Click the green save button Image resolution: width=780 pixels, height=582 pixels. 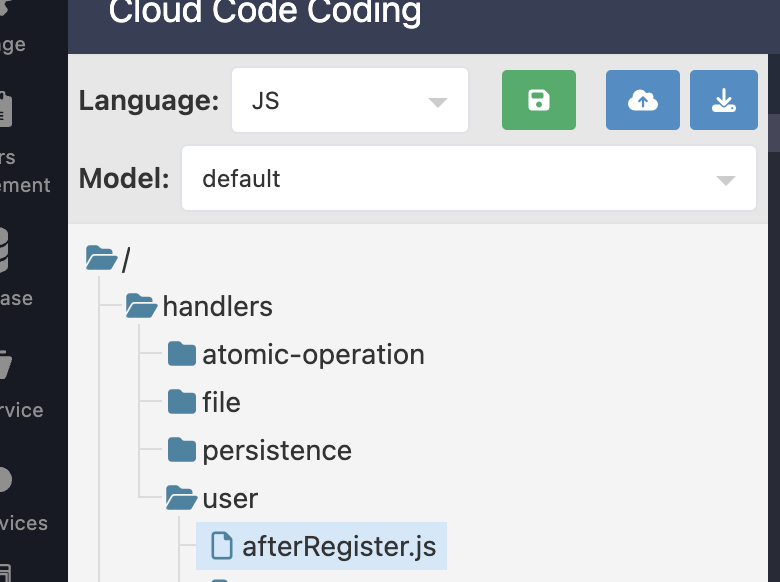539,100
